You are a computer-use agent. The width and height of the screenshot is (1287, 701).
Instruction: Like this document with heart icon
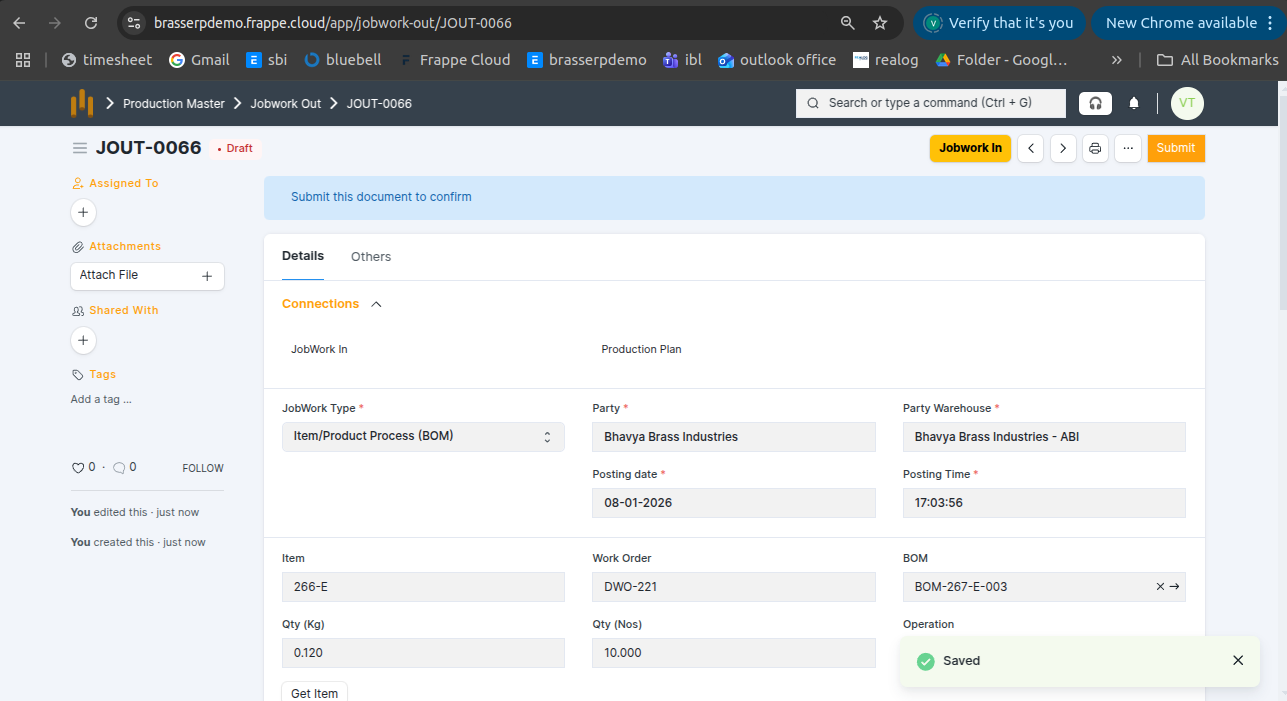[x=78, y=467]
